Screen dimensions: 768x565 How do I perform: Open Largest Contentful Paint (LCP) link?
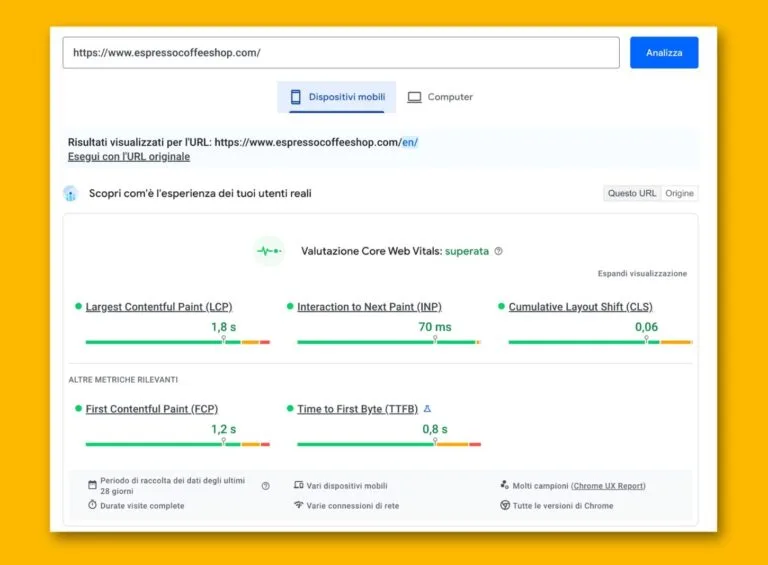pos(159,307)
